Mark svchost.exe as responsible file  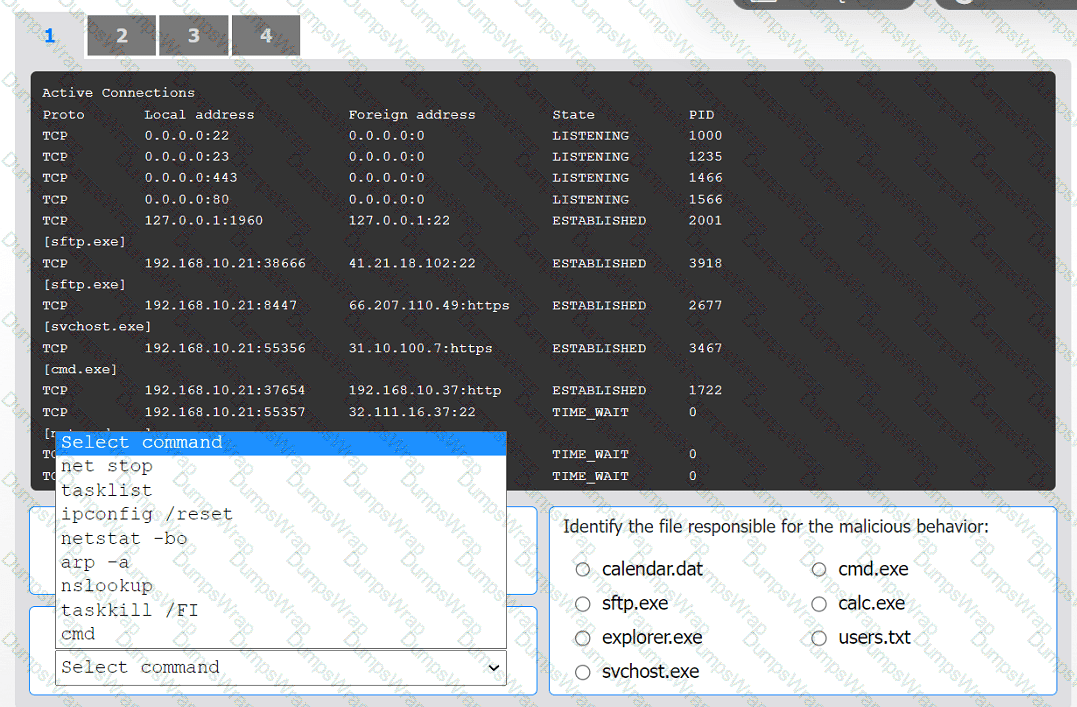coord(583,672)
